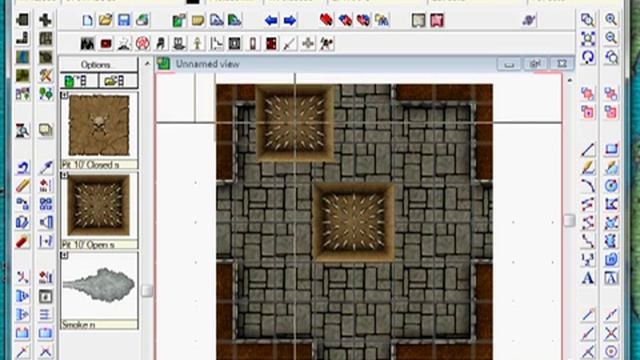The width and height of the screenshot is (640, 360).
Task: Select the red circular symbol catalog icon
Action: tap(142, 43)
